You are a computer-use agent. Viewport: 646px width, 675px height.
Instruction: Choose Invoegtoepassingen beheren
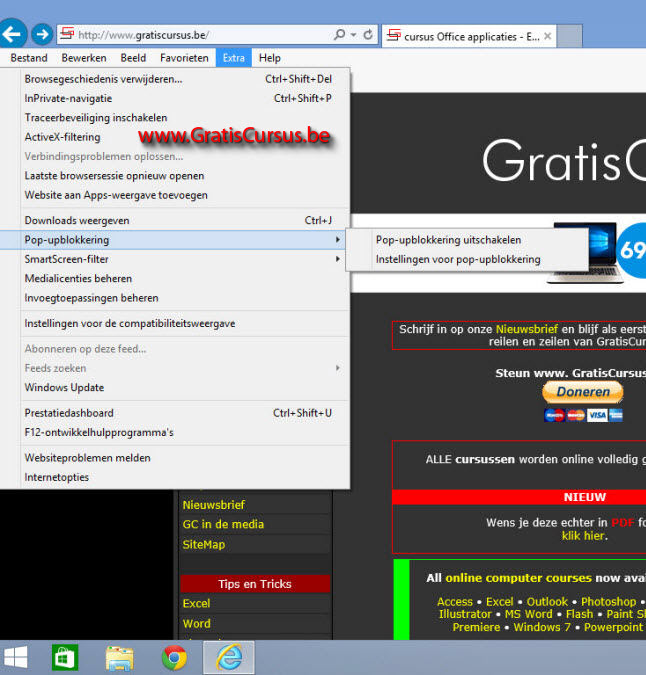click(x=175, y=298)
